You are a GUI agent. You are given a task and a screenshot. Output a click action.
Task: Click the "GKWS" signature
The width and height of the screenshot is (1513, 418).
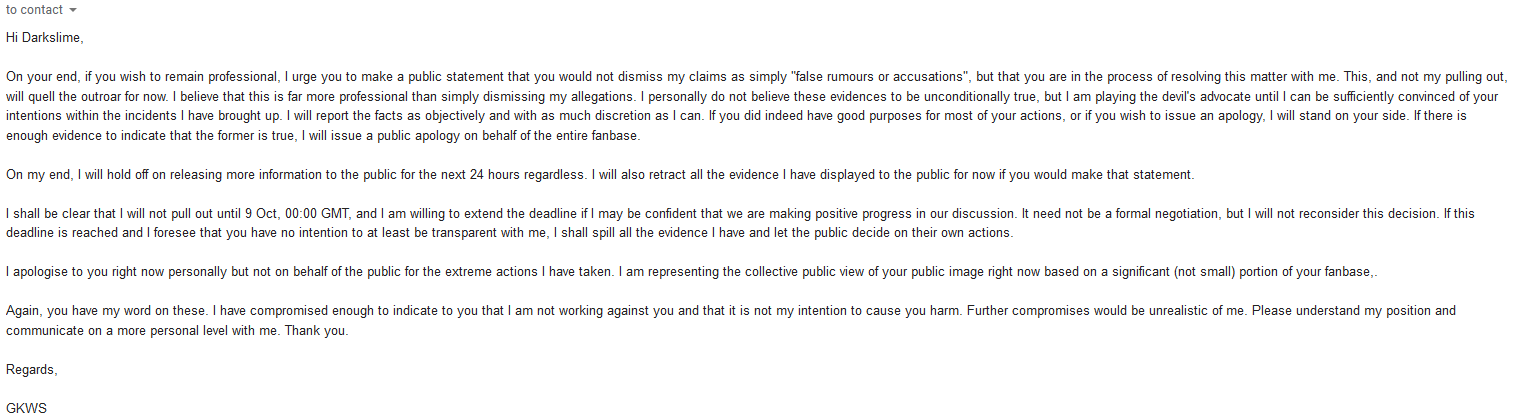tap(27, 407)
